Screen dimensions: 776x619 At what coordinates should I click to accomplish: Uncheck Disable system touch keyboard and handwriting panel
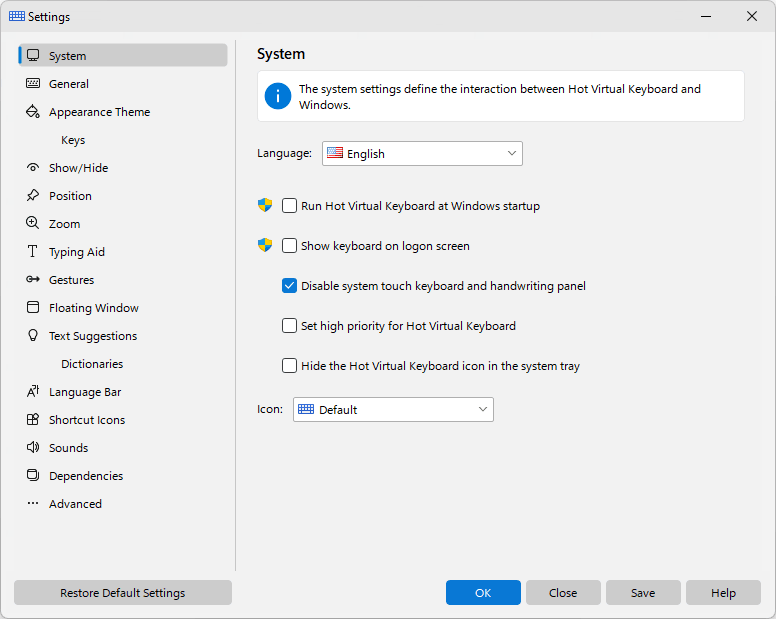click(x=289, y=286)
